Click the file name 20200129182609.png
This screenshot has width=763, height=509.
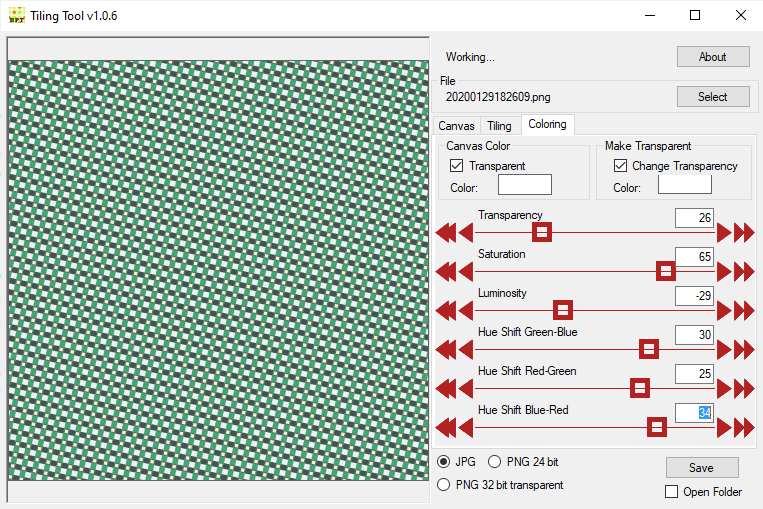point(498,97)
